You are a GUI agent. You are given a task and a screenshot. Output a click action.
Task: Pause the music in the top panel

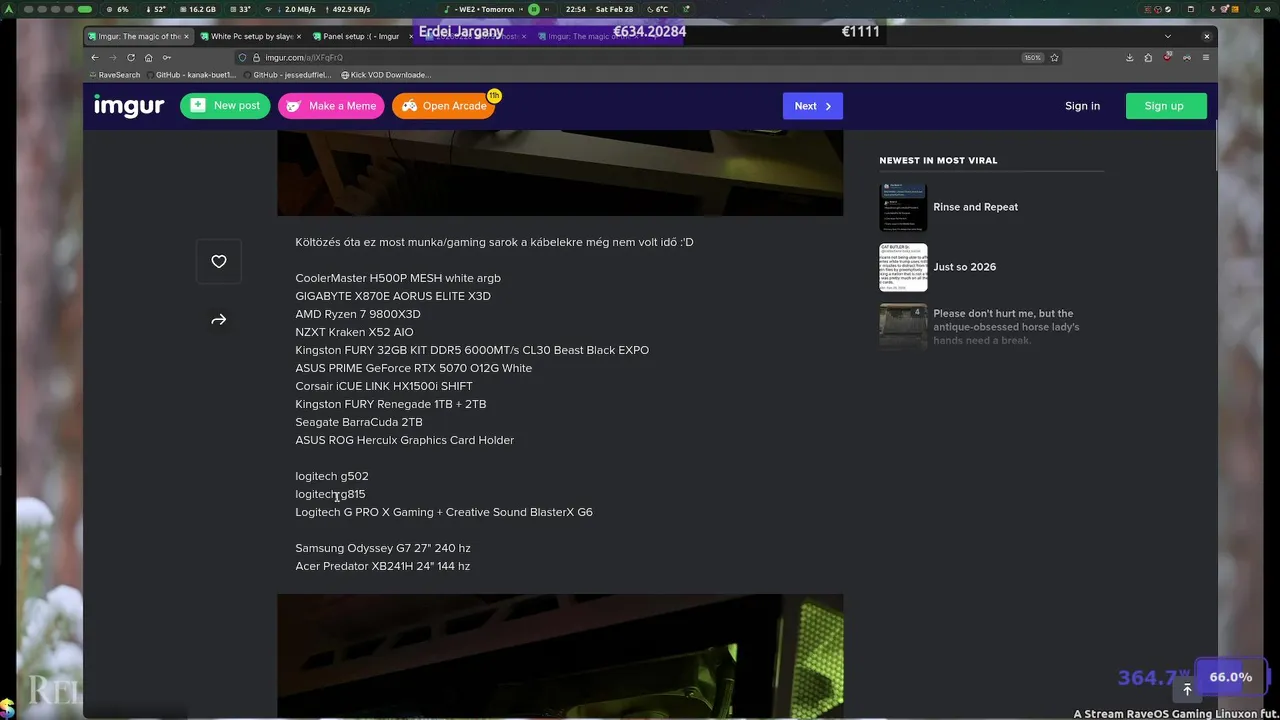(x=534, y=9)
